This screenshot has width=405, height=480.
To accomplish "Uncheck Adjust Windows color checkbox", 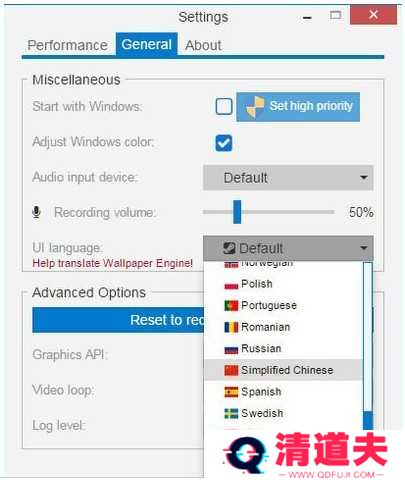I will [224, 143].
